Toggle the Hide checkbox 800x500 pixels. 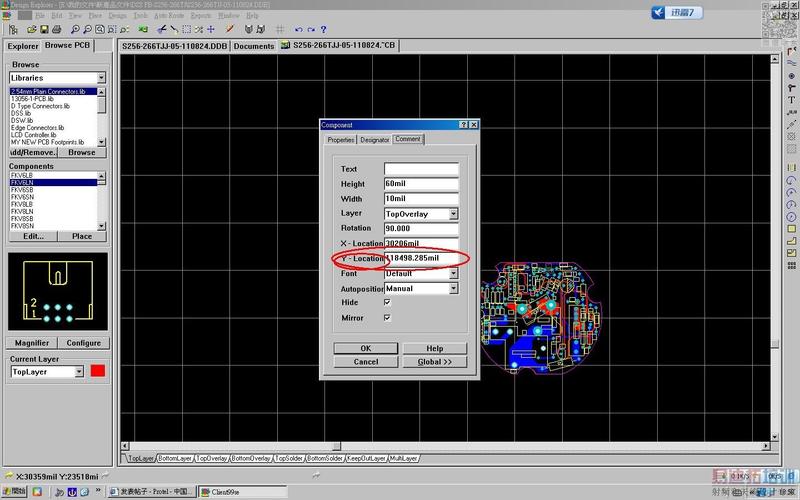click(x=387, y=302)
